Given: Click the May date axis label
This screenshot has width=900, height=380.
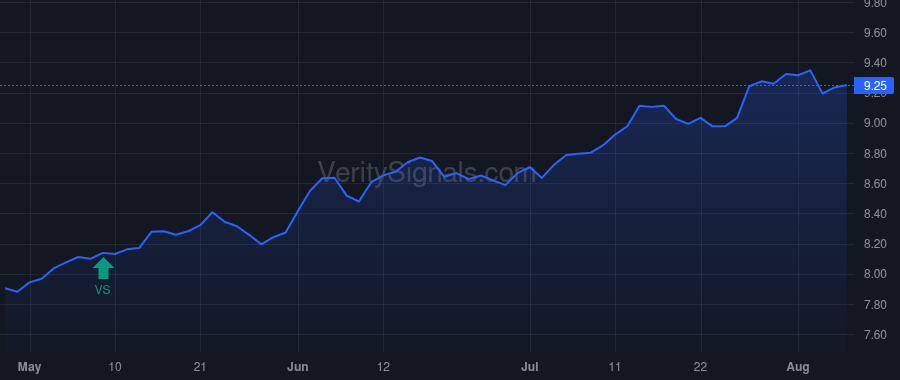Looking at the screenshot, I should (30, 367).
